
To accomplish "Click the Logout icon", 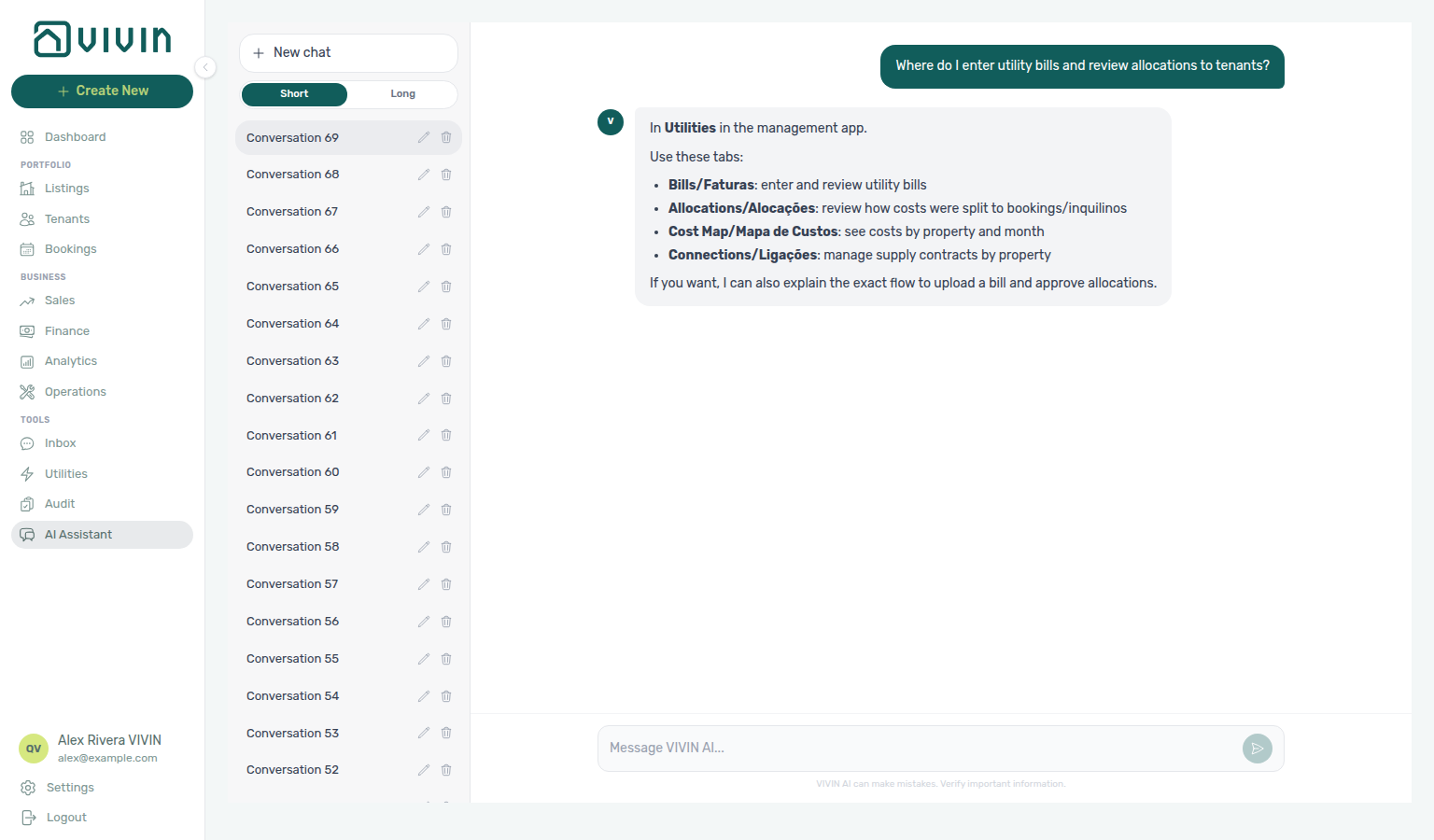I will click(x=28, y=818).
